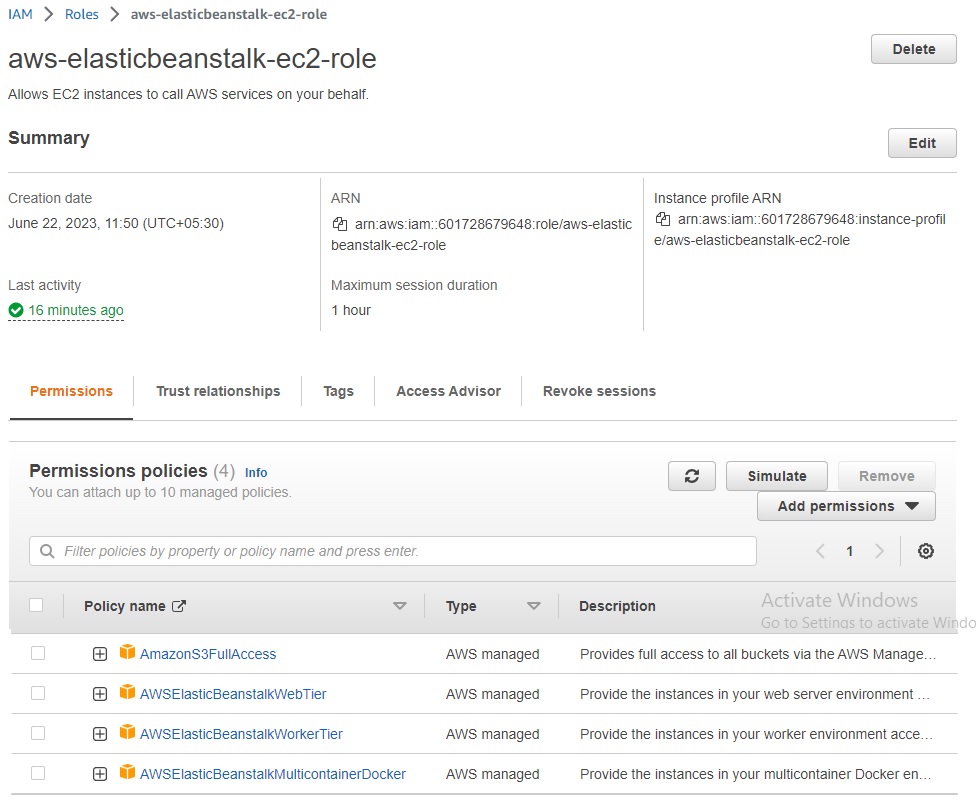Click 'Provides full access to all buckets' description
Viewport: 976px width, 802px height.
point(758,654)
